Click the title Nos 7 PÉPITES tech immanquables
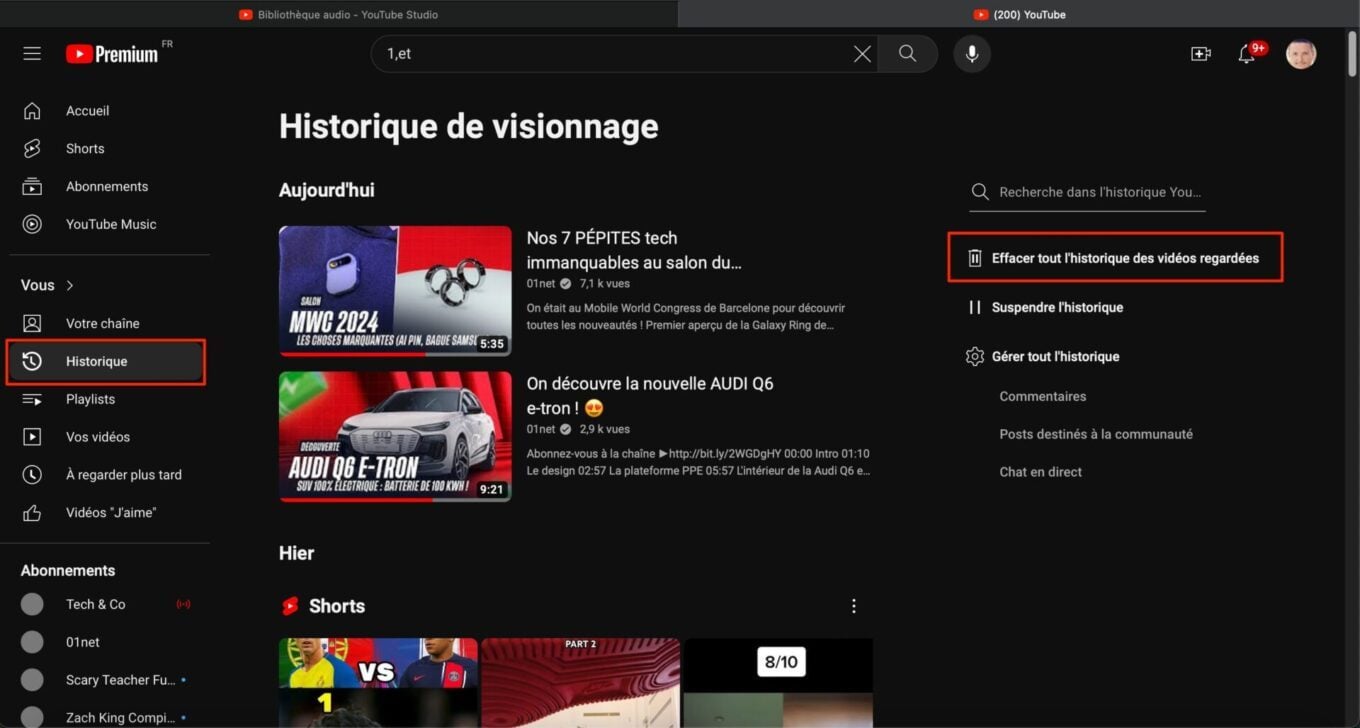Screen dimensions: 1360x728 pos(634,250)
